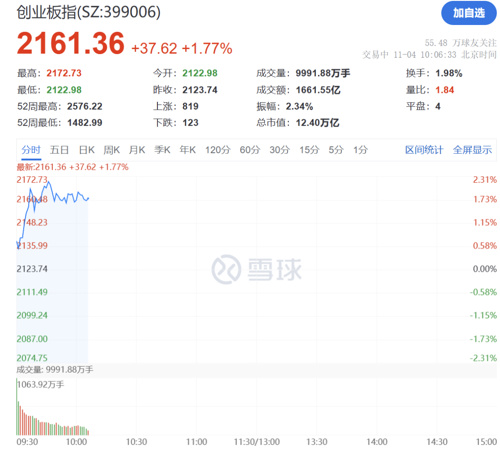500x449 pixels.
Task: Open the 季K chart tab
Action: click(x=162, y=150)
